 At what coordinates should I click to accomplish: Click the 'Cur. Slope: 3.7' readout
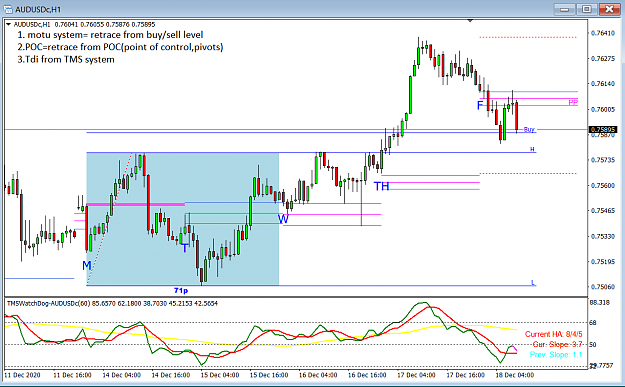tap(558, 344)
